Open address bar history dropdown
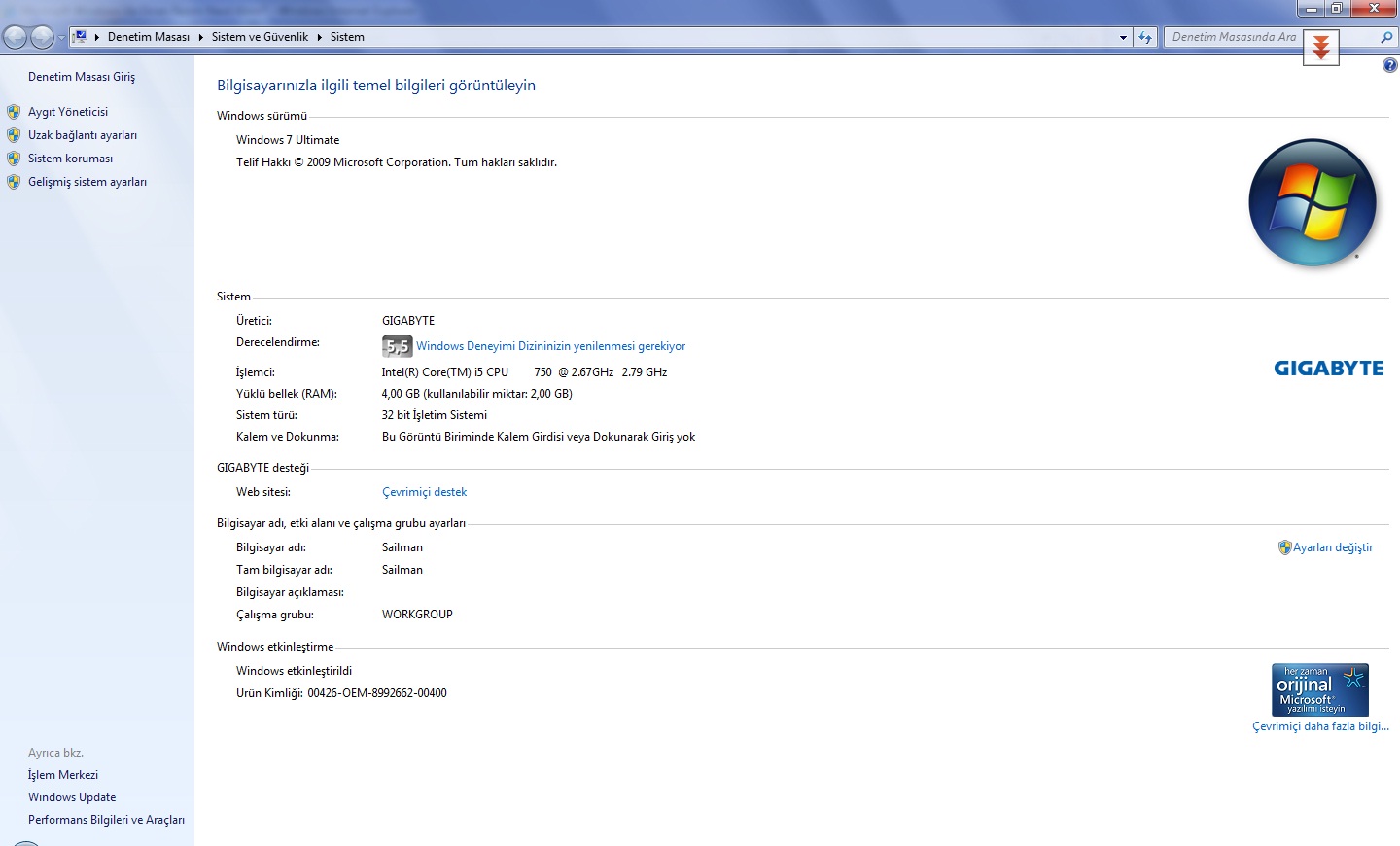This screenshot has height=846, width=1400. click(1123, 38)
